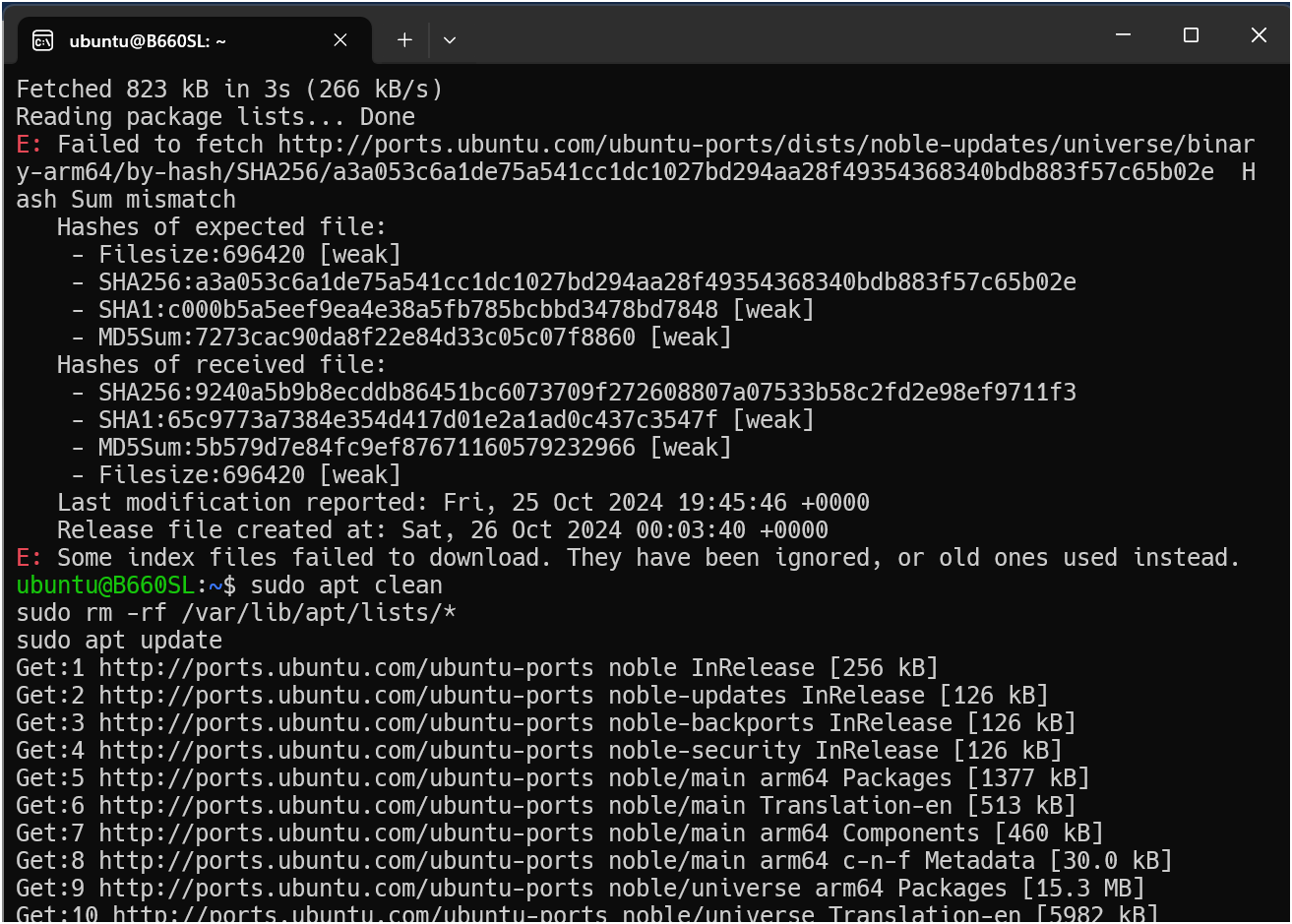Screen dimensions: 1292x924
Task: Click the MD5Sum:7273cac90da8 hash line
Action: point(401,338)
